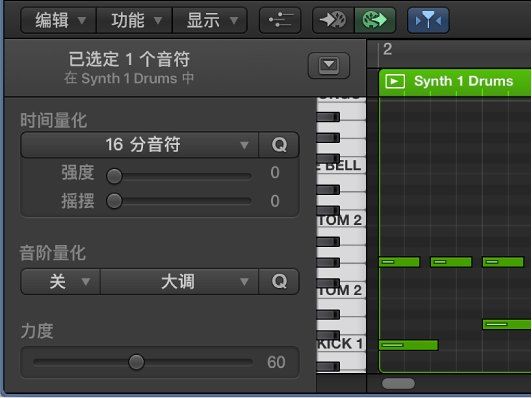532x398 pixels.
Task: Open the 关 scale root dropdown
Action: (x=61, y=282)
